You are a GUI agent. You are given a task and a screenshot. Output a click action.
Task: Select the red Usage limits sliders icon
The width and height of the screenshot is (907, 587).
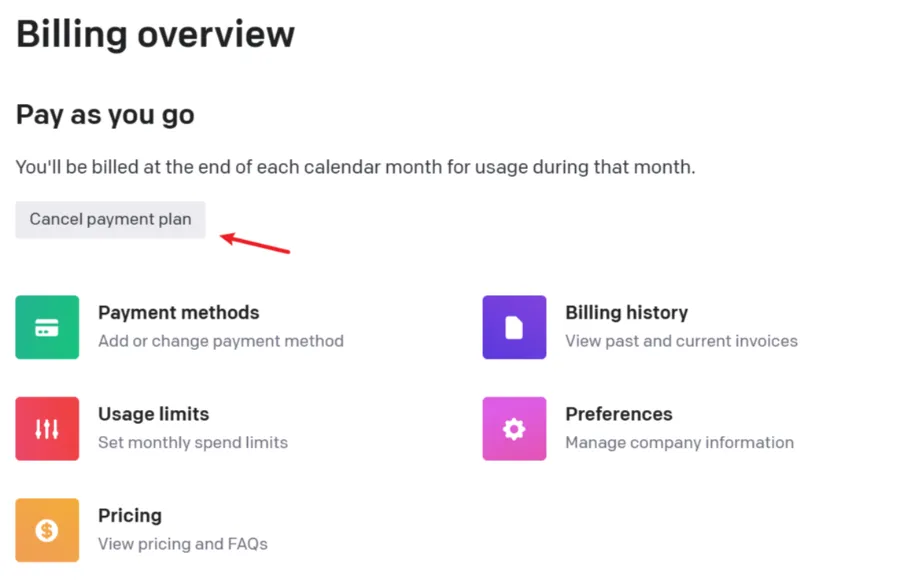47,429
